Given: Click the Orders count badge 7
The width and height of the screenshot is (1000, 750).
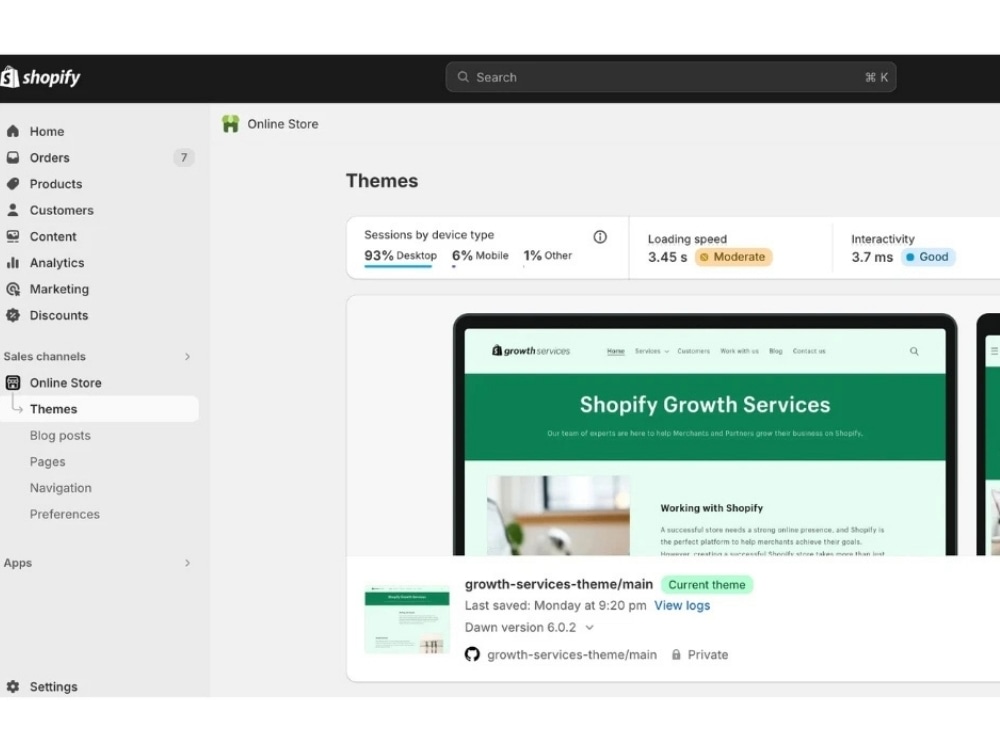Looking at the screenshot, I should [184, 158].
